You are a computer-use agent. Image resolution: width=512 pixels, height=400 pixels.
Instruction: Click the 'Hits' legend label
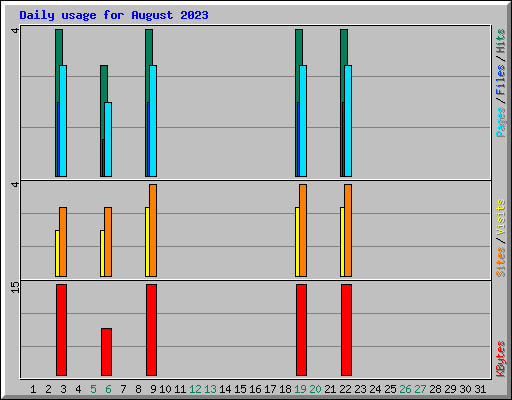501,41
